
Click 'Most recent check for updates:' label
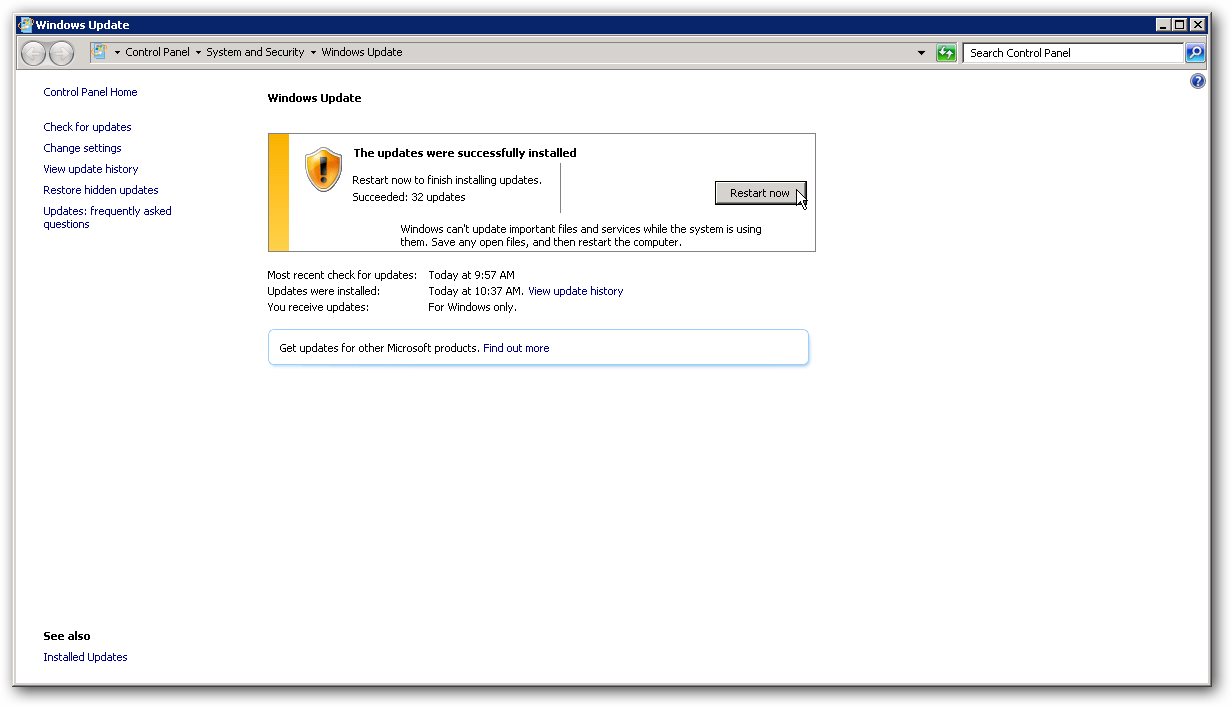342,275
